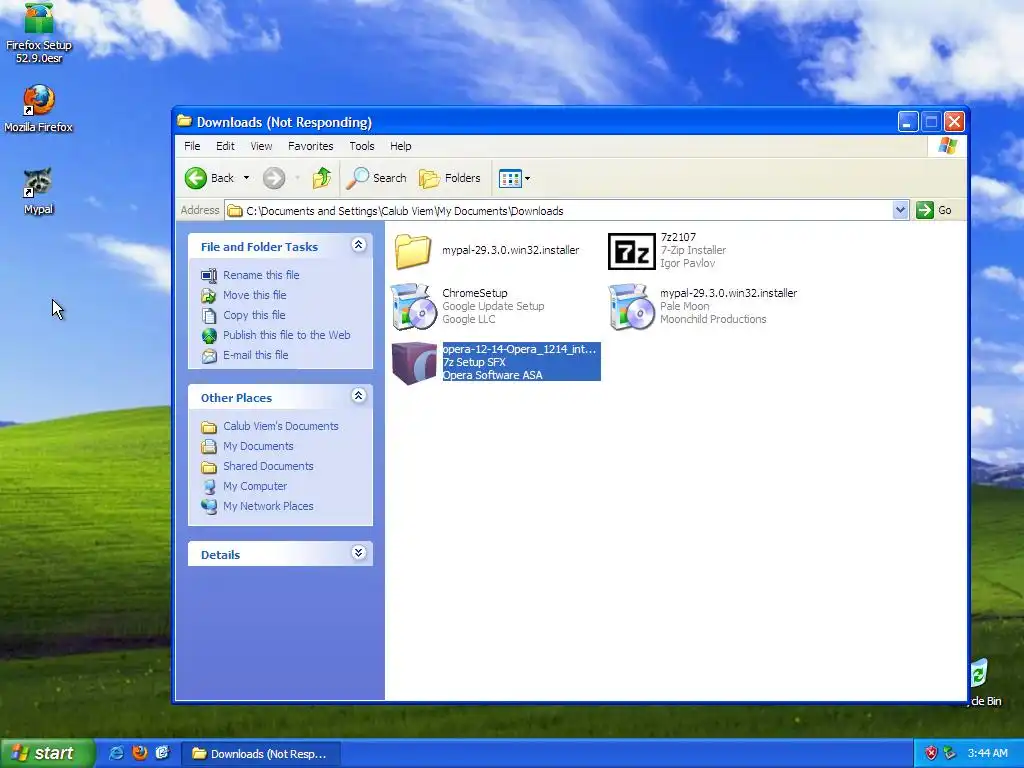The height and width of the screenshot is (768, 1024).
Task: Open the Views dropdown arrow
Action: (528, 178)
